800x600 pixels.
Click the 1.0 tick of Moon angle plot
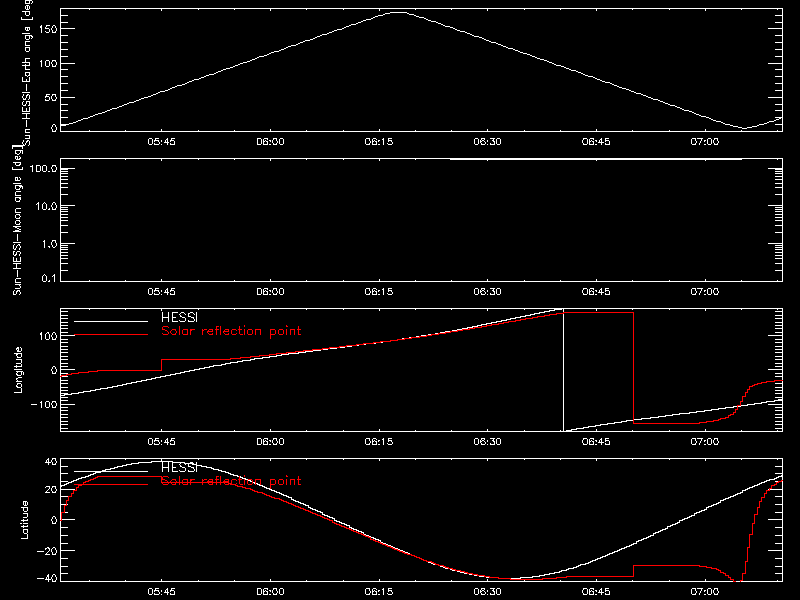[x=49, y=244]
